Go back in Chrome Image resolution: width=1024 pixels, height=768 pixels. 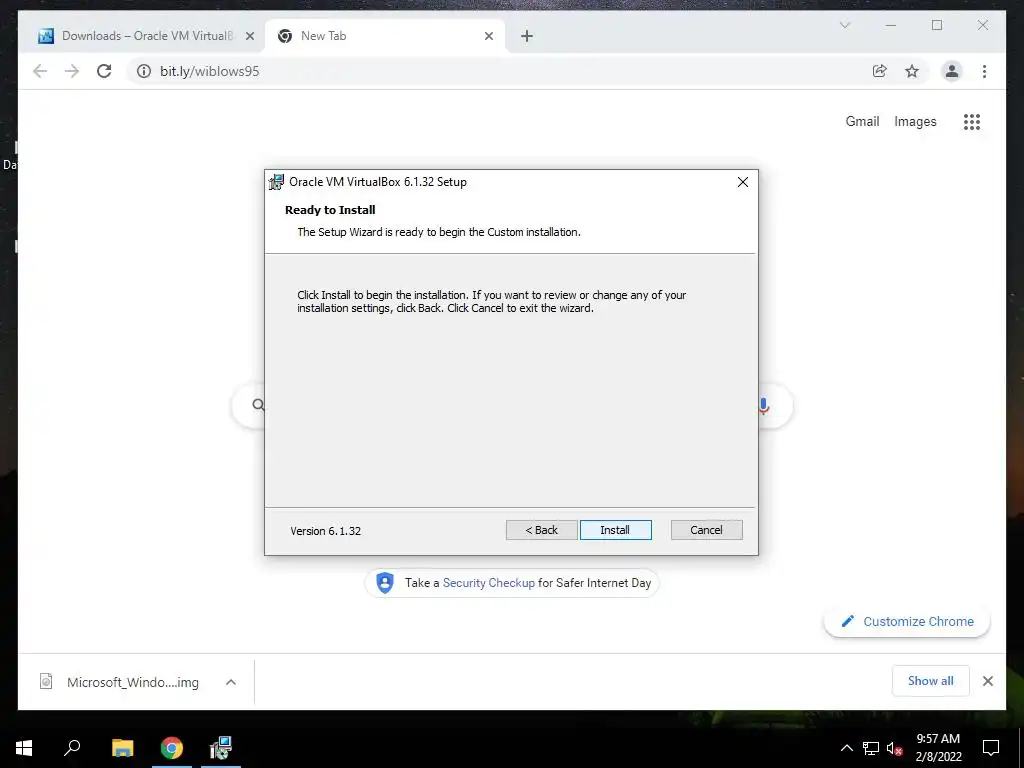[x=40, y=71]
